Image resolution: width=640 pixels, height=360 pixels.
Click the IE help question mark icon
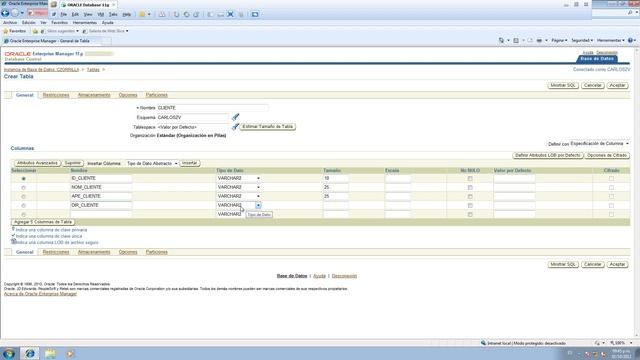click(631, 40)
